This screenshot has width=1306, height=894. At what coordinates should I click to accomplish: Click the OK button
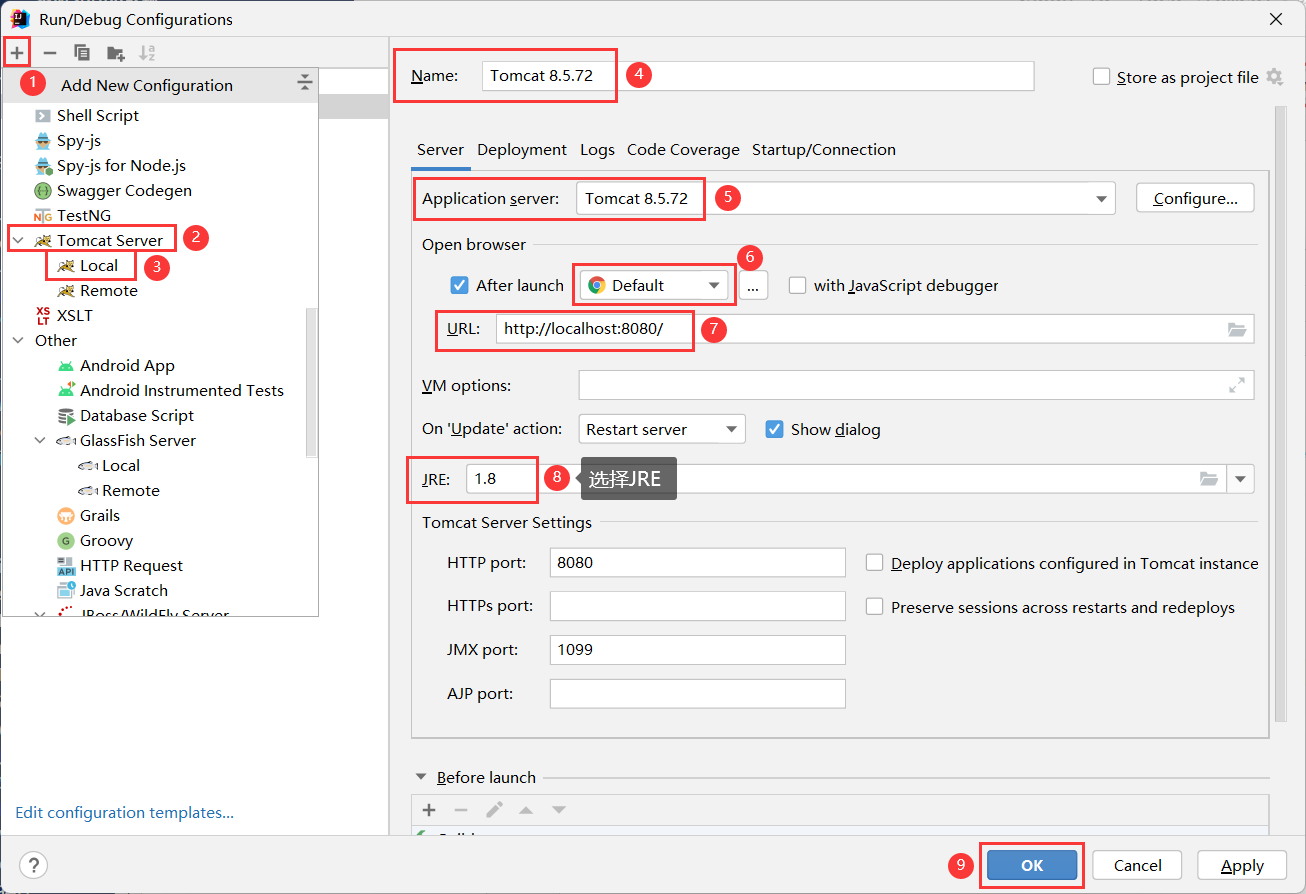pos(1032,865)
